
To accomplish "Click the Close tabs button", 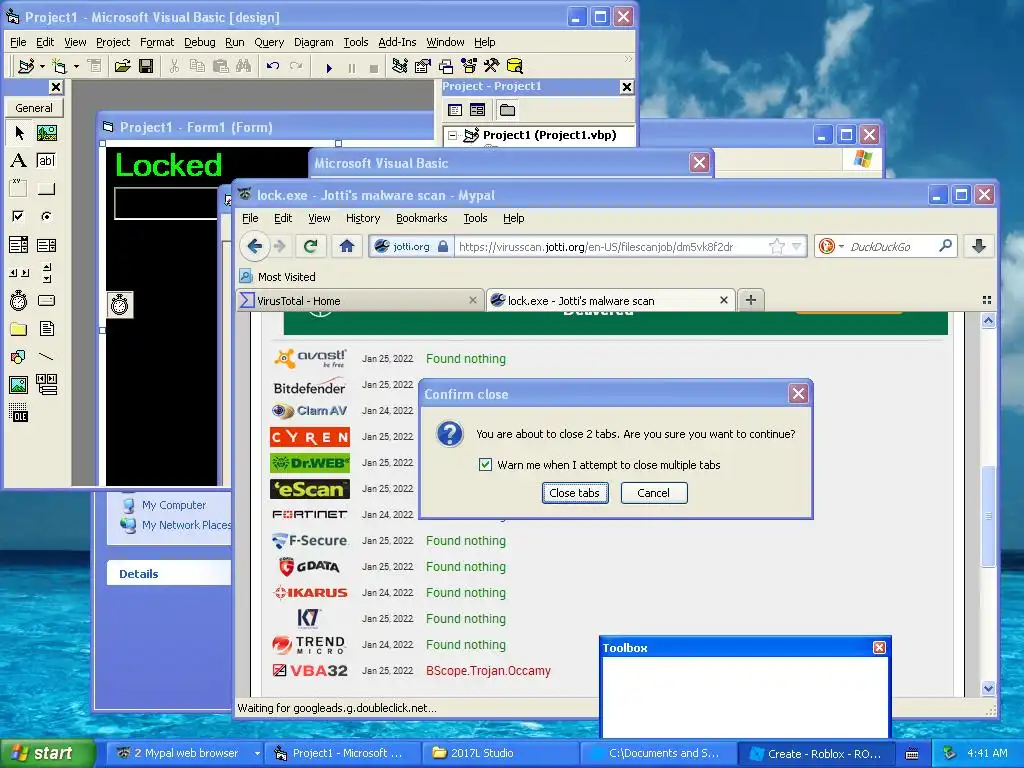I will (x=575, y=493).
